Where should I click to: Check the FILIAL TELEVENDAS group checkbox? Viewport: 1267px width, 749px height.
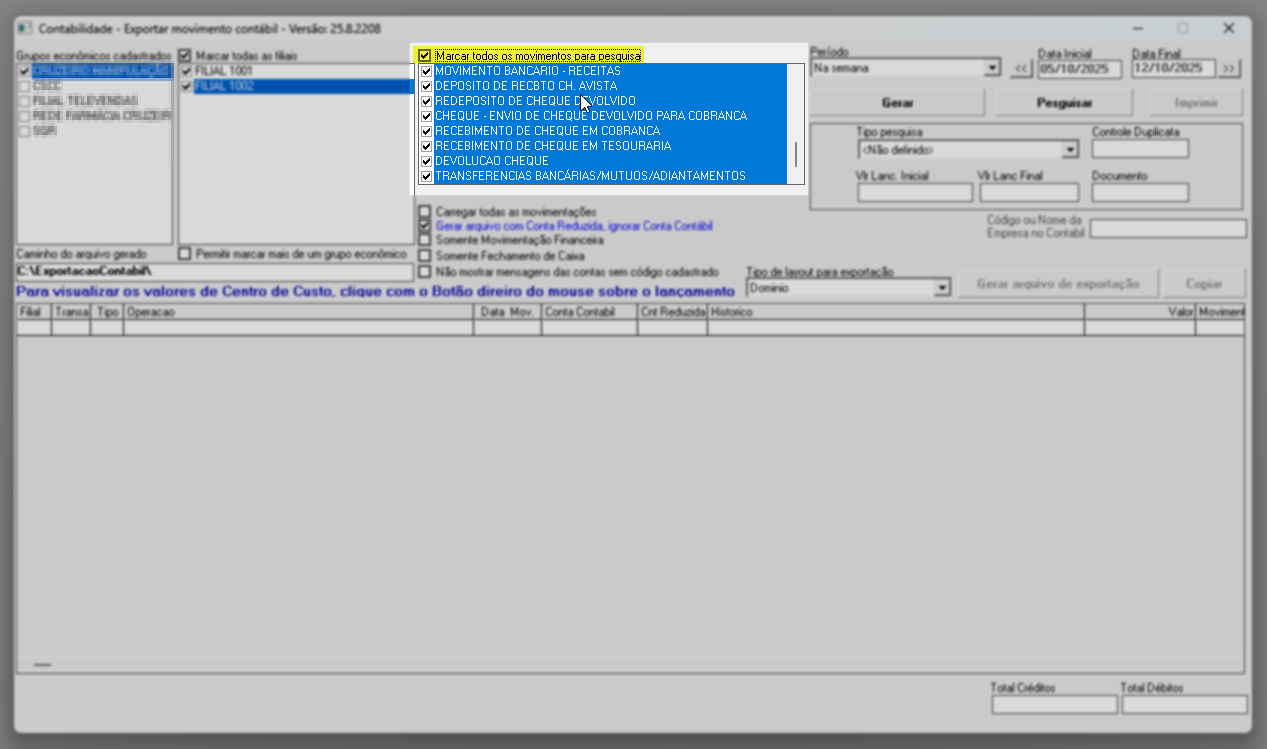(x=25, y=101)
